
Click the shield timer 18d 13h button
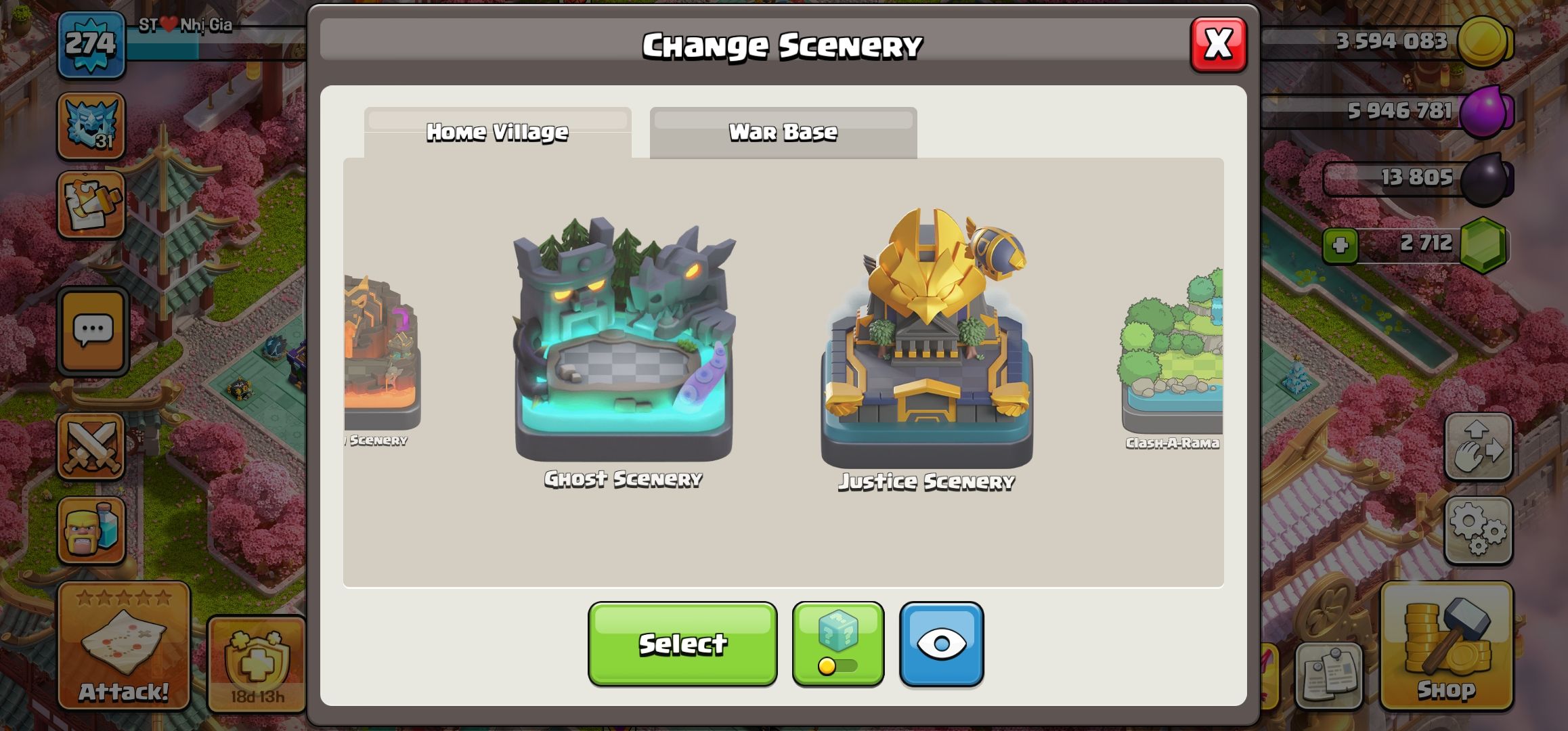click(257, 665)
